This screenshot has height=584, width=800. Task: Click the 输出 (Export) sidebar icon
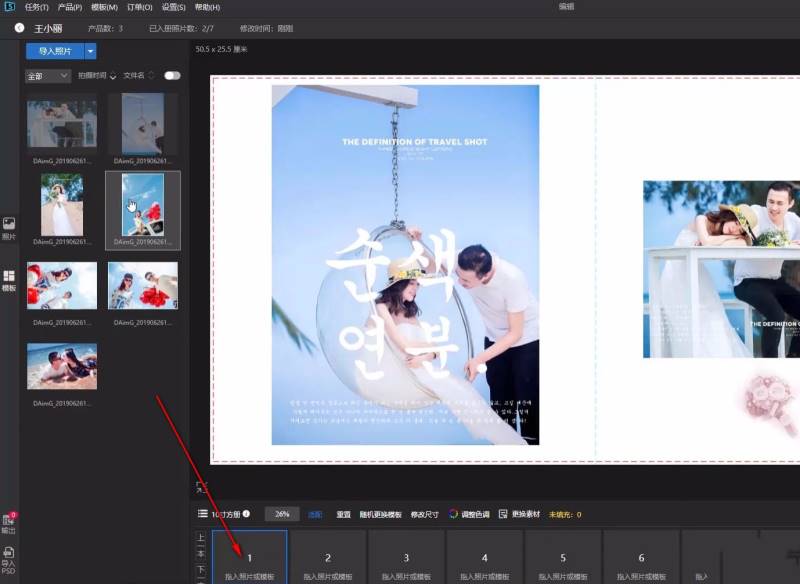(9, 522)
